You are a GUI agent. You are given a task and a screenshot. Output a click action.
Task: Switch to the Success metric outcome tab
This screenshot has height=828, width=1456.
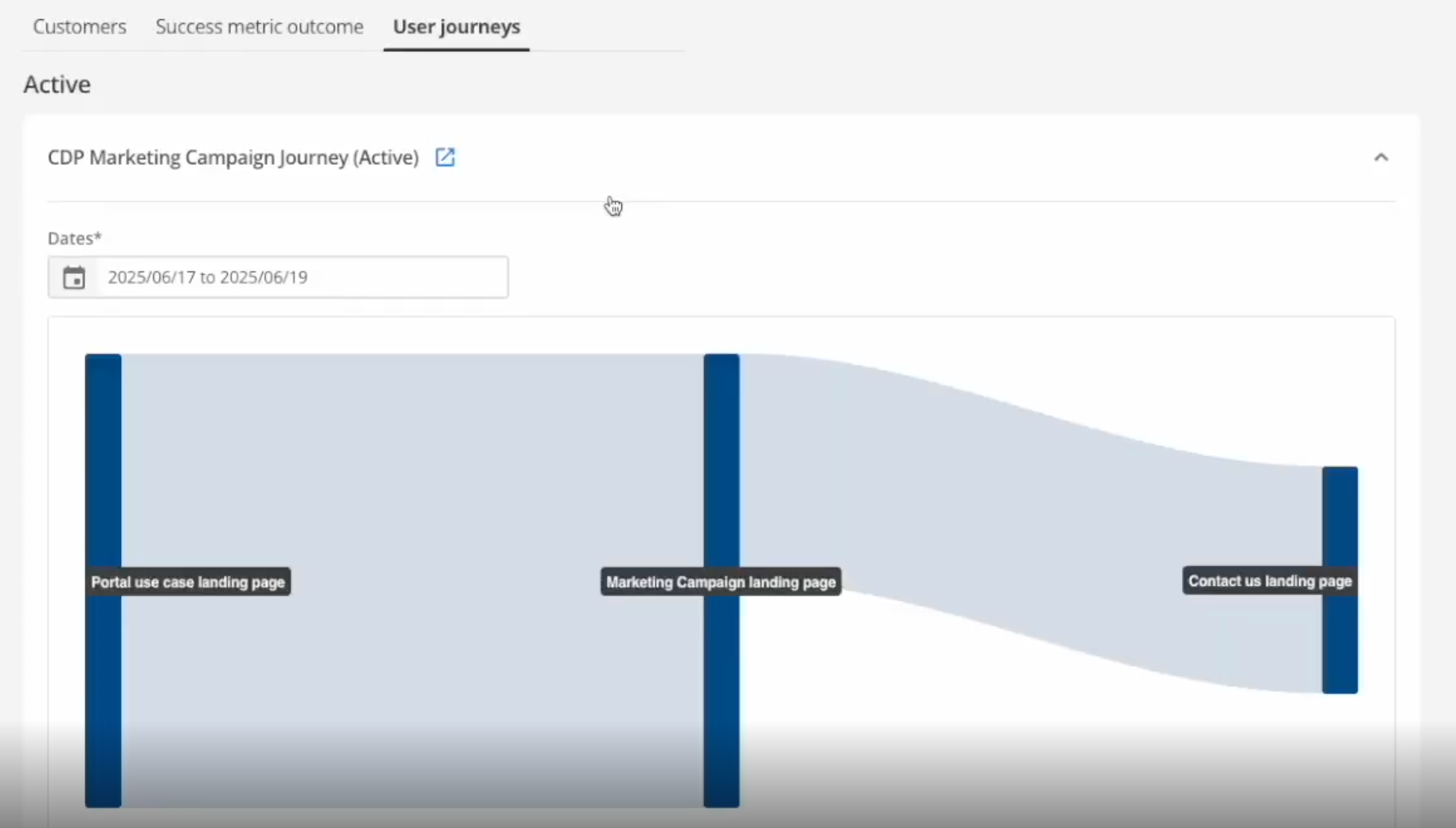pos(259,26)
